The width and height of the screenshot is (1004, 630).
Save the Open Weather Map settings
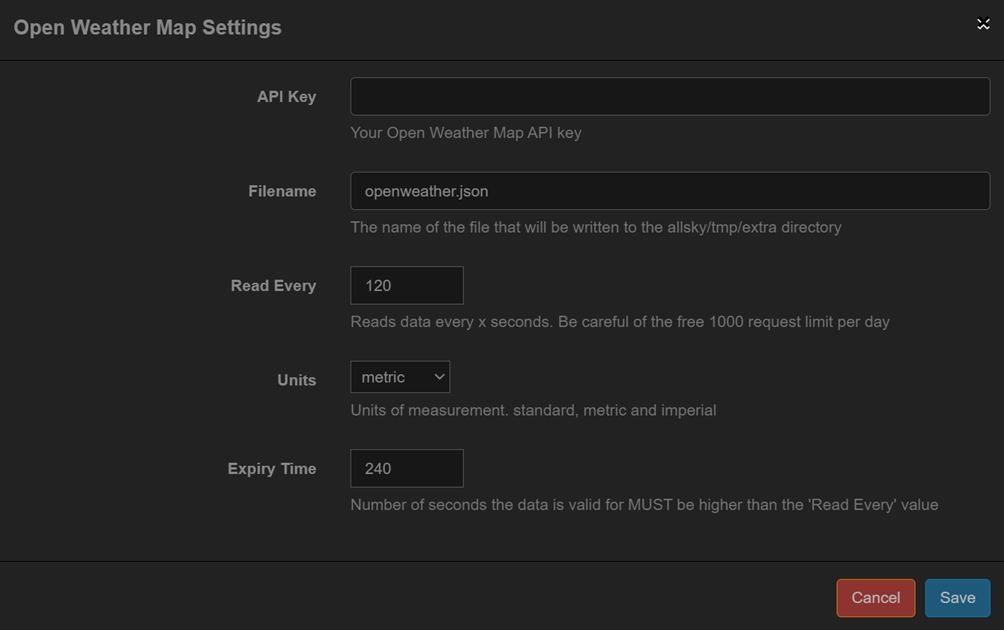(957, 597)
